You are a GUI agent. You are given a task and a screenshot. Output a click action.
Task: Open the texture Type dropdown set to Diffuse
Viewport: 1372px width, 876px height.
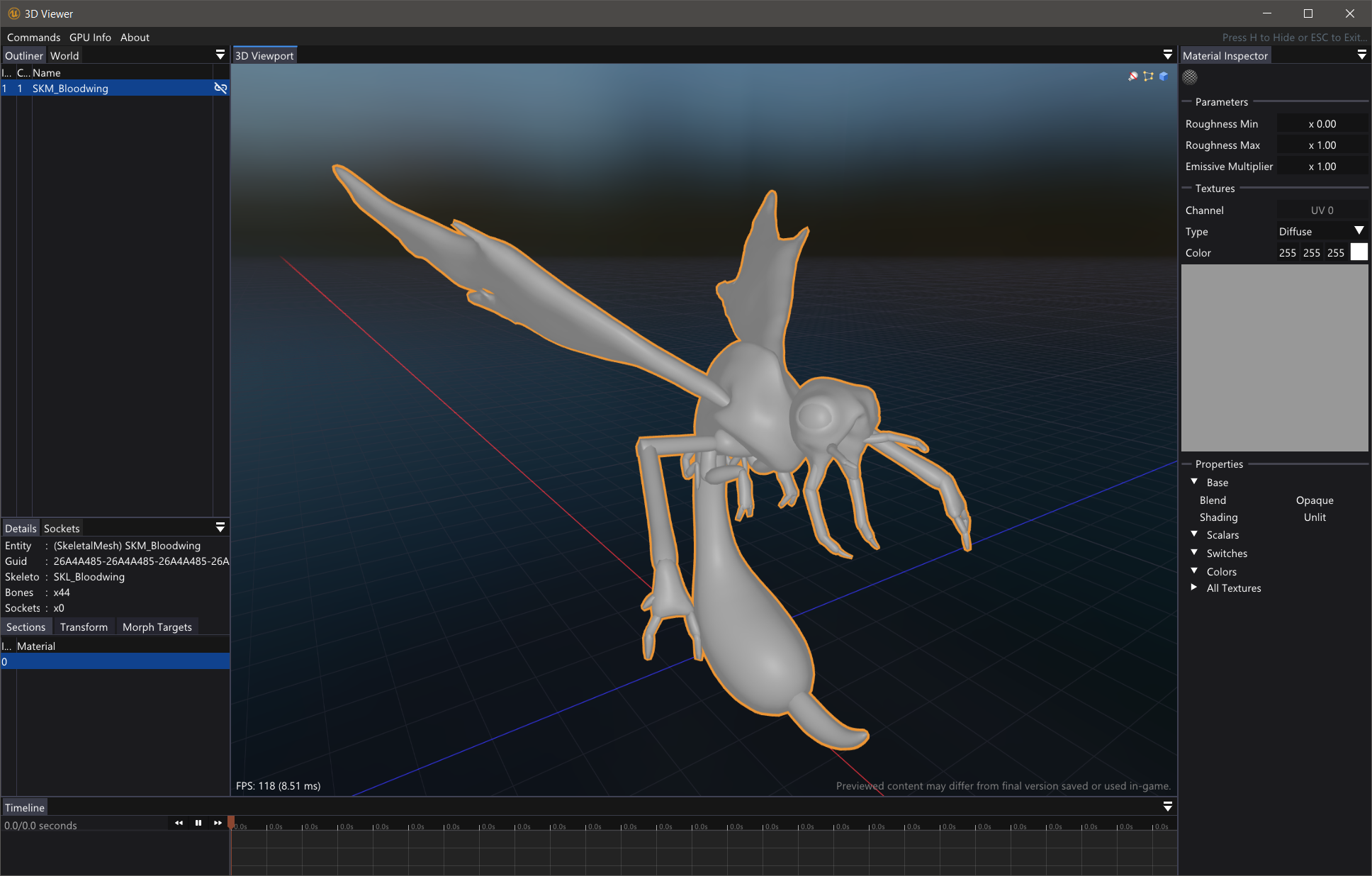(x=1322, y=231)
